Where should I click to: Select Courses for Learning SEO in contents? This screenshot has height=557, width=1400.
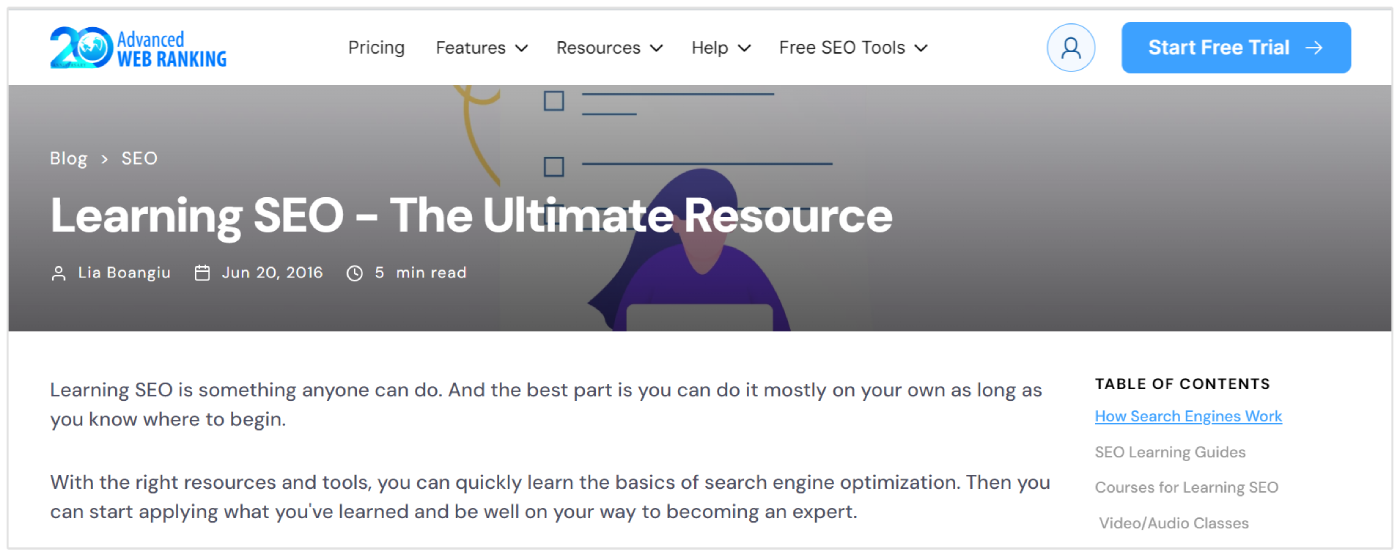(x=1186, y=488)
